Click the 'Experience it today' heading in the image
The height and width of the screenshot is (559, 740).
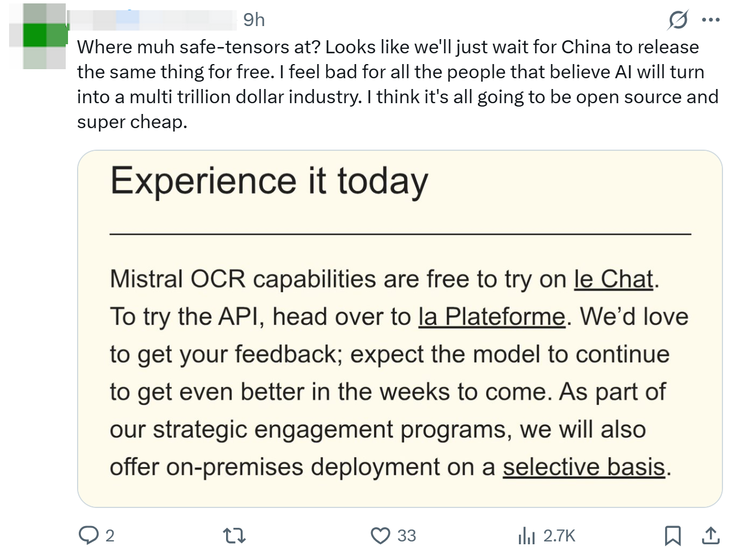pyautogui.click(x=269, y=182)
